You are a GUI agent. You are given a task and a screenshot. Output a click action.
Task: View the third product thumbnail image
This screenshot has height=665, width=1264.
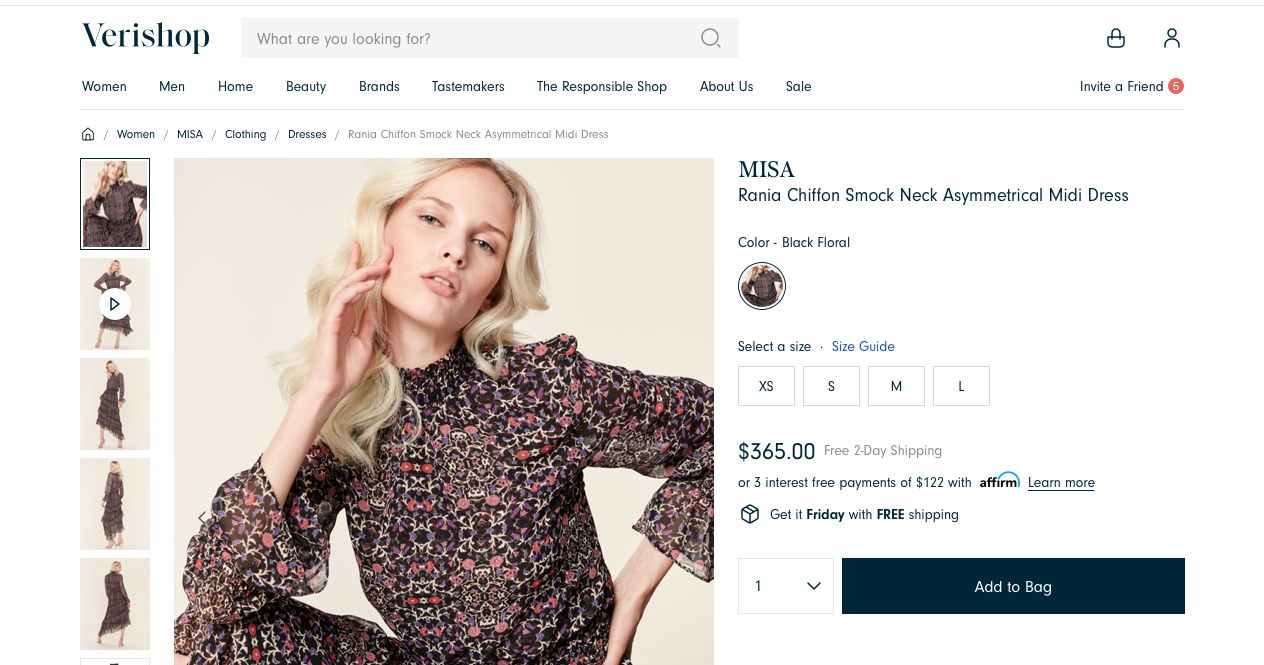coord(115,404)
